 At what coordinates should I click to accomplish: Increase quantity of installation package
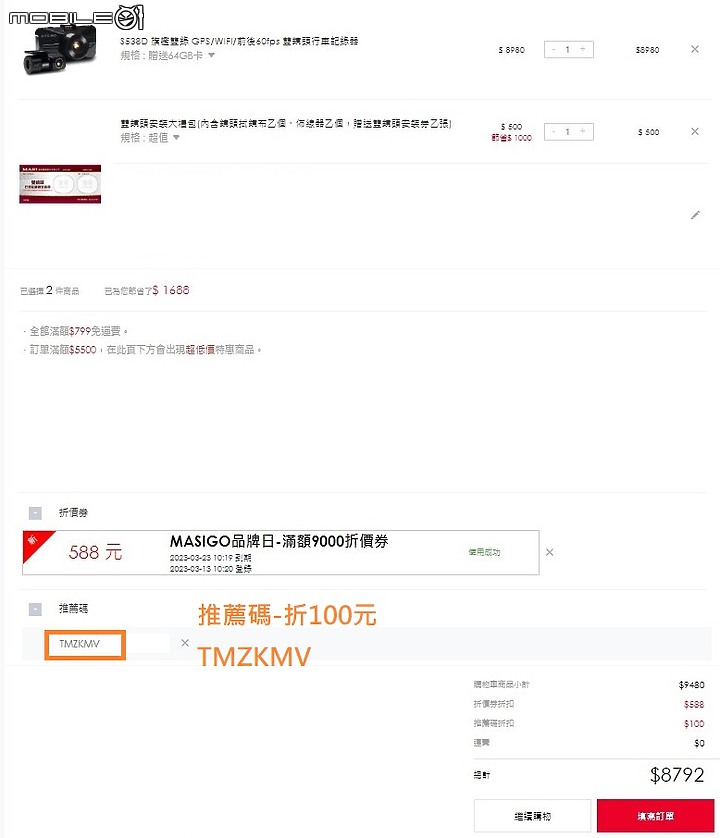583,131
